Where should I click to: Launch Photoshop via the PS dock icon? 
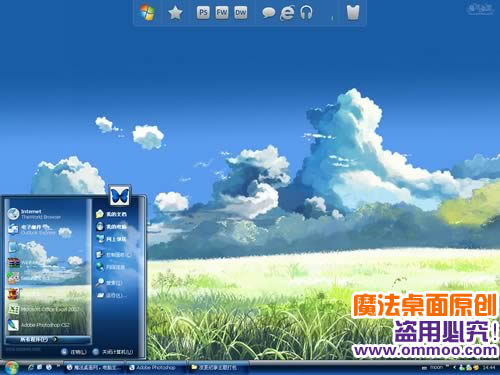(203, 13)
